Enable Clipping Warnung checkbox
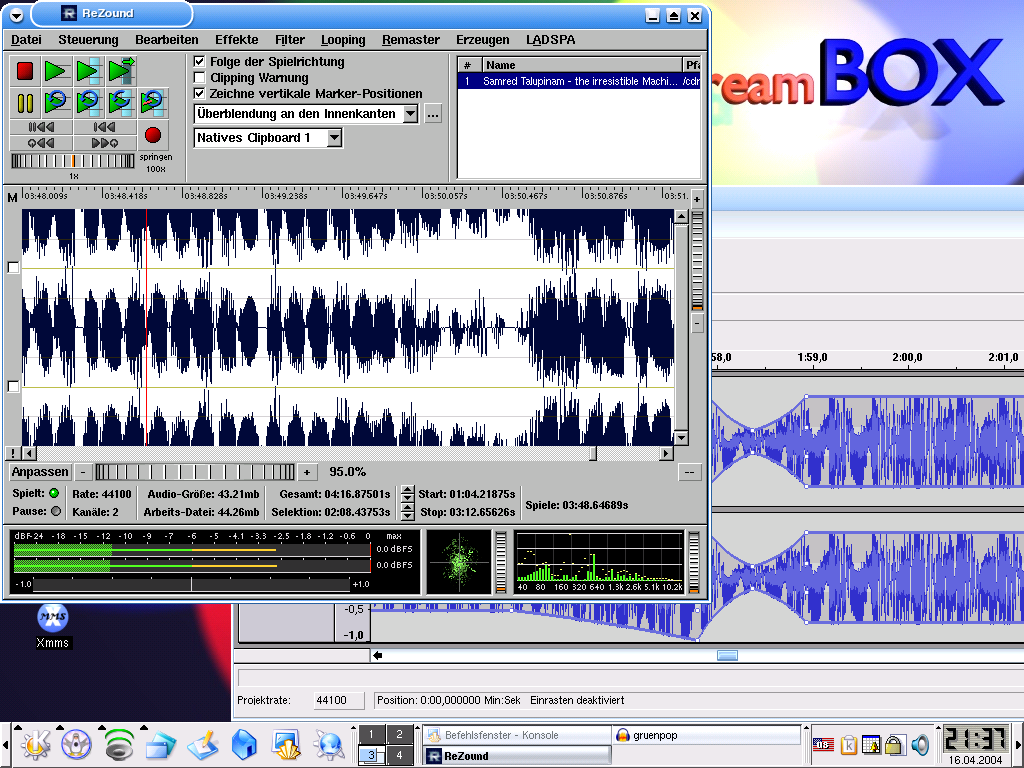Screen dimensions: 1024x768 200,78
